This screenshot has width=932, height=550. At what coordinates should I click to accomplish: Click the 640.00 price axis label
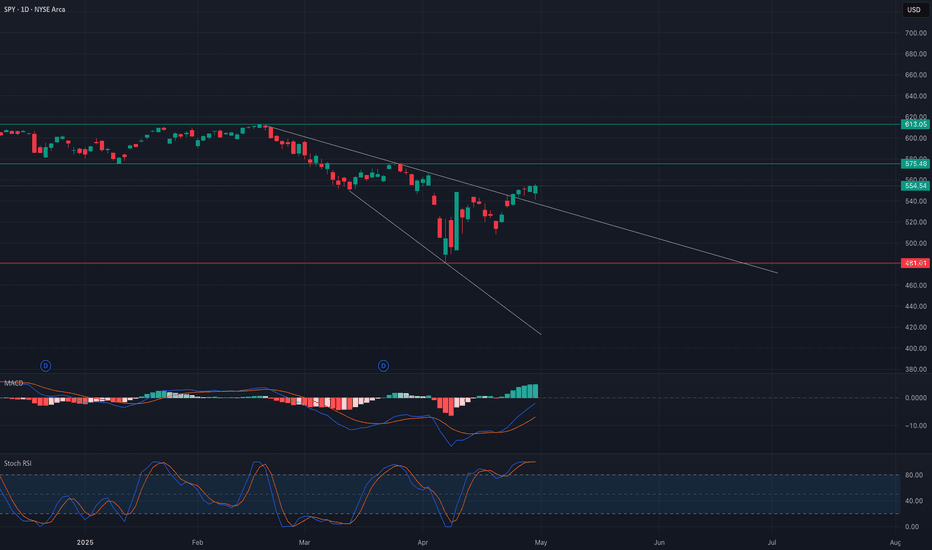pos(916,96)
